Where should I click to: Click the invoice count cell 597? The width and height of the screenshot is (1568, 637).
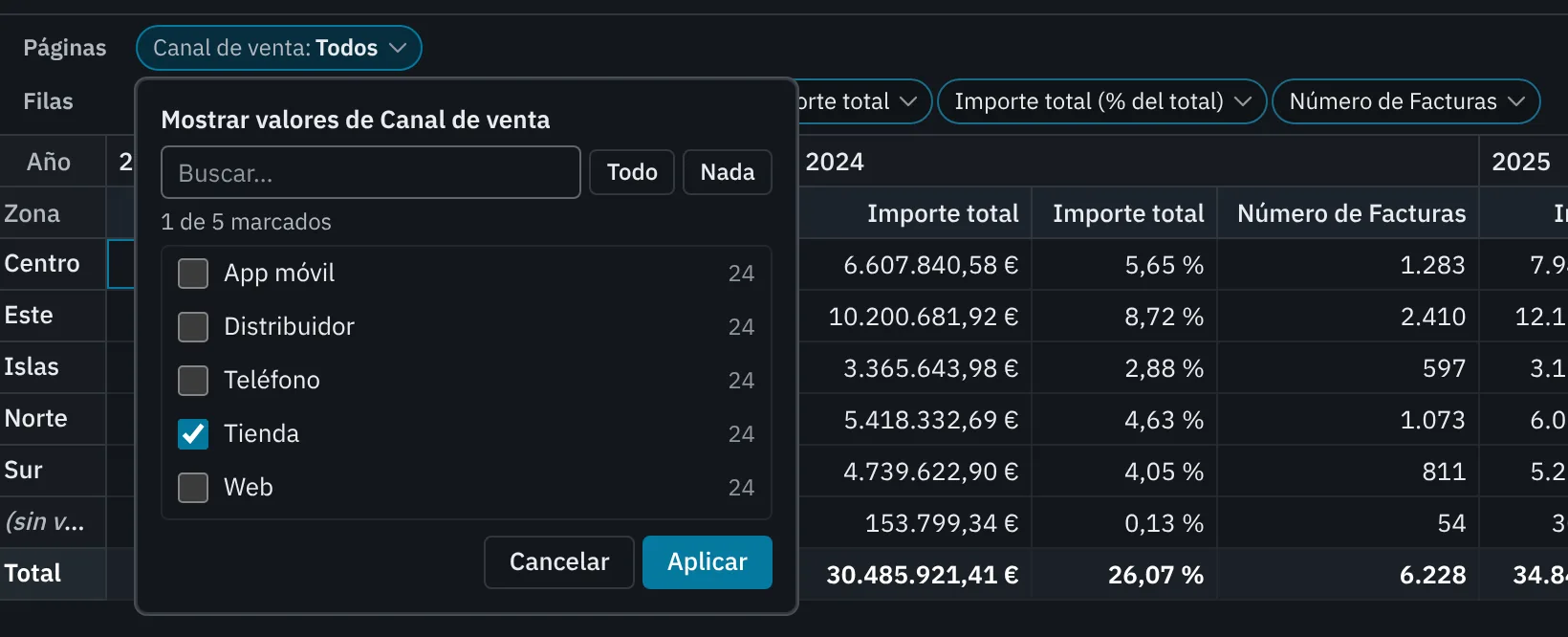tap(1348, 368)
